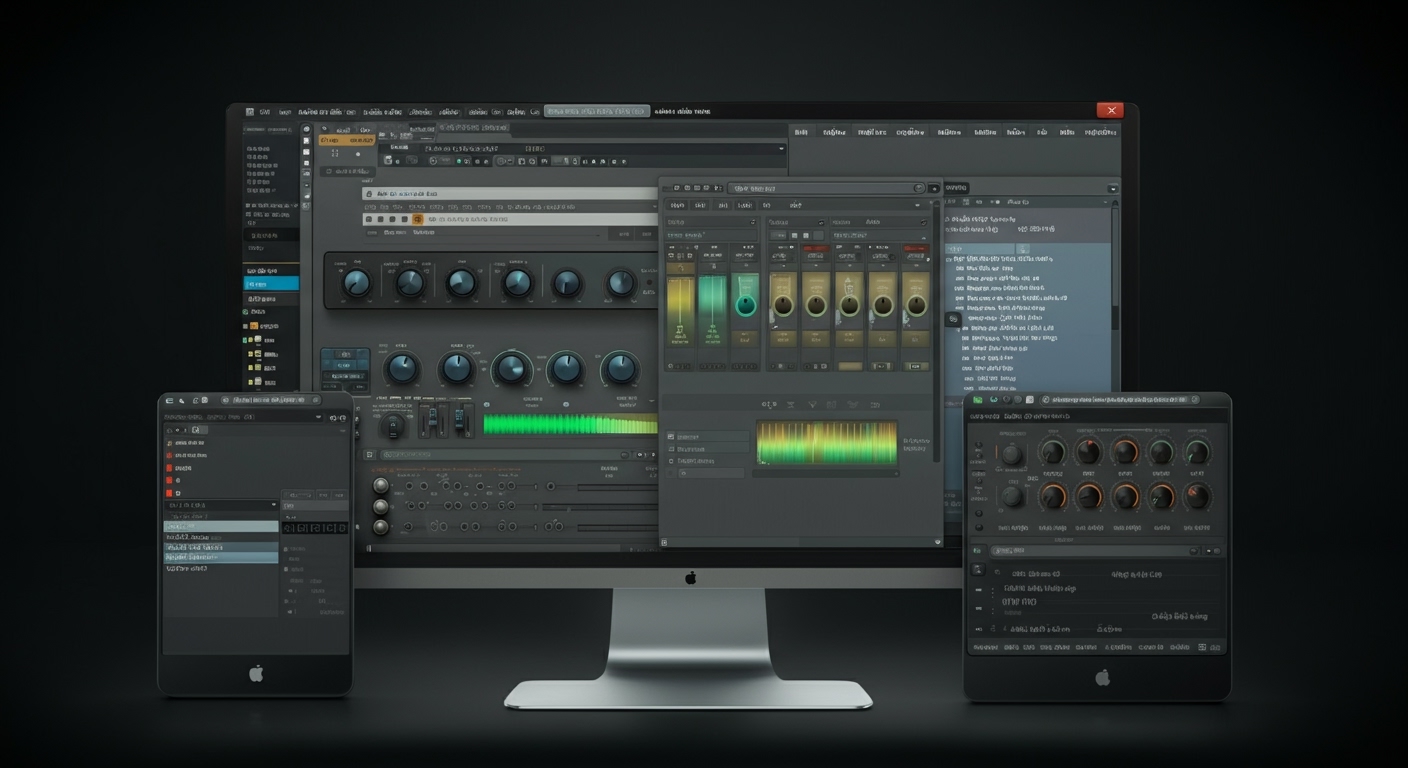The image size is (1408, 768).
Task: Click the green icon in the right tablet's title bar
Action: click(x=977, y=400)
